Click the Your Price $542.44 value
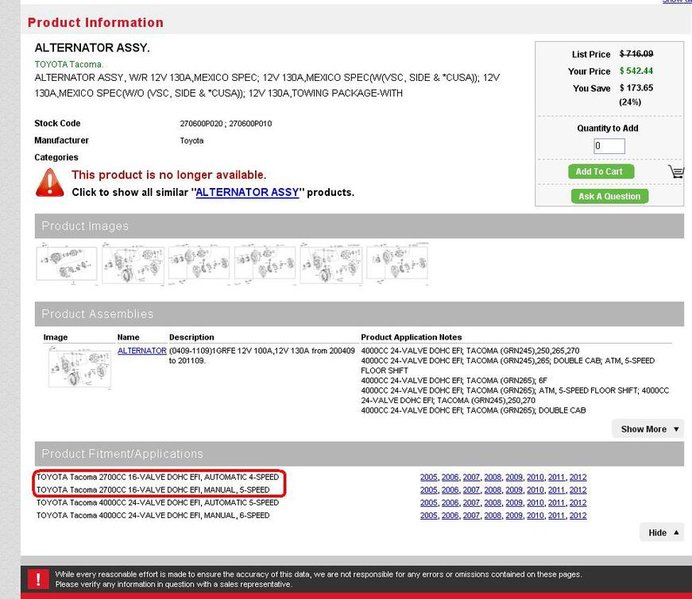The height and width of the screenshot is (599, 692). point(636,71)
